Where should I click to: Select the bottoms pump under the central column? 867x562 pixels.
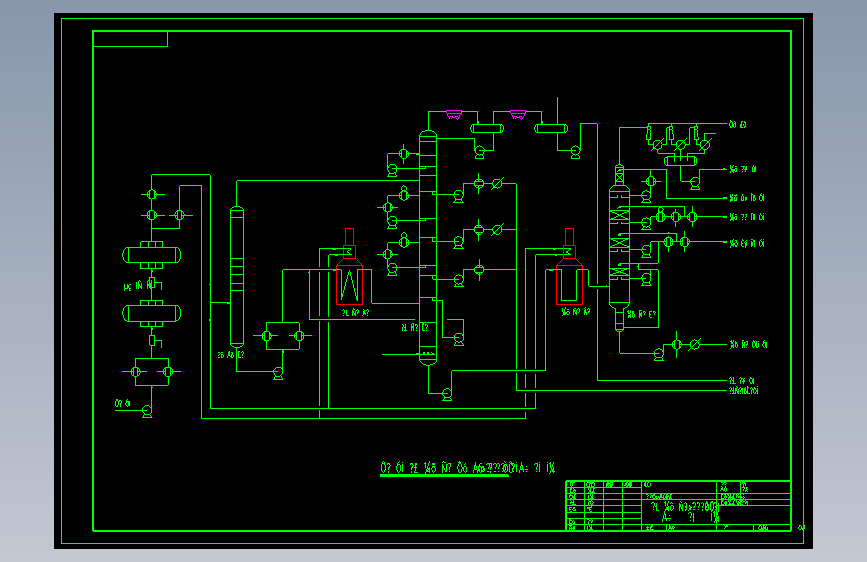tap(447, 394)
